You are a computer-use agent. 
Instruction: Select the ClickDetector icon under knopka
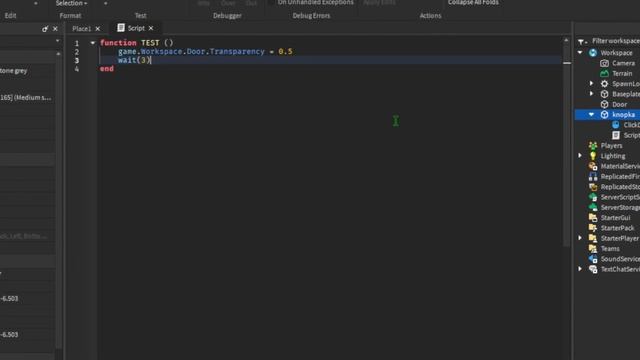(616, 125)
